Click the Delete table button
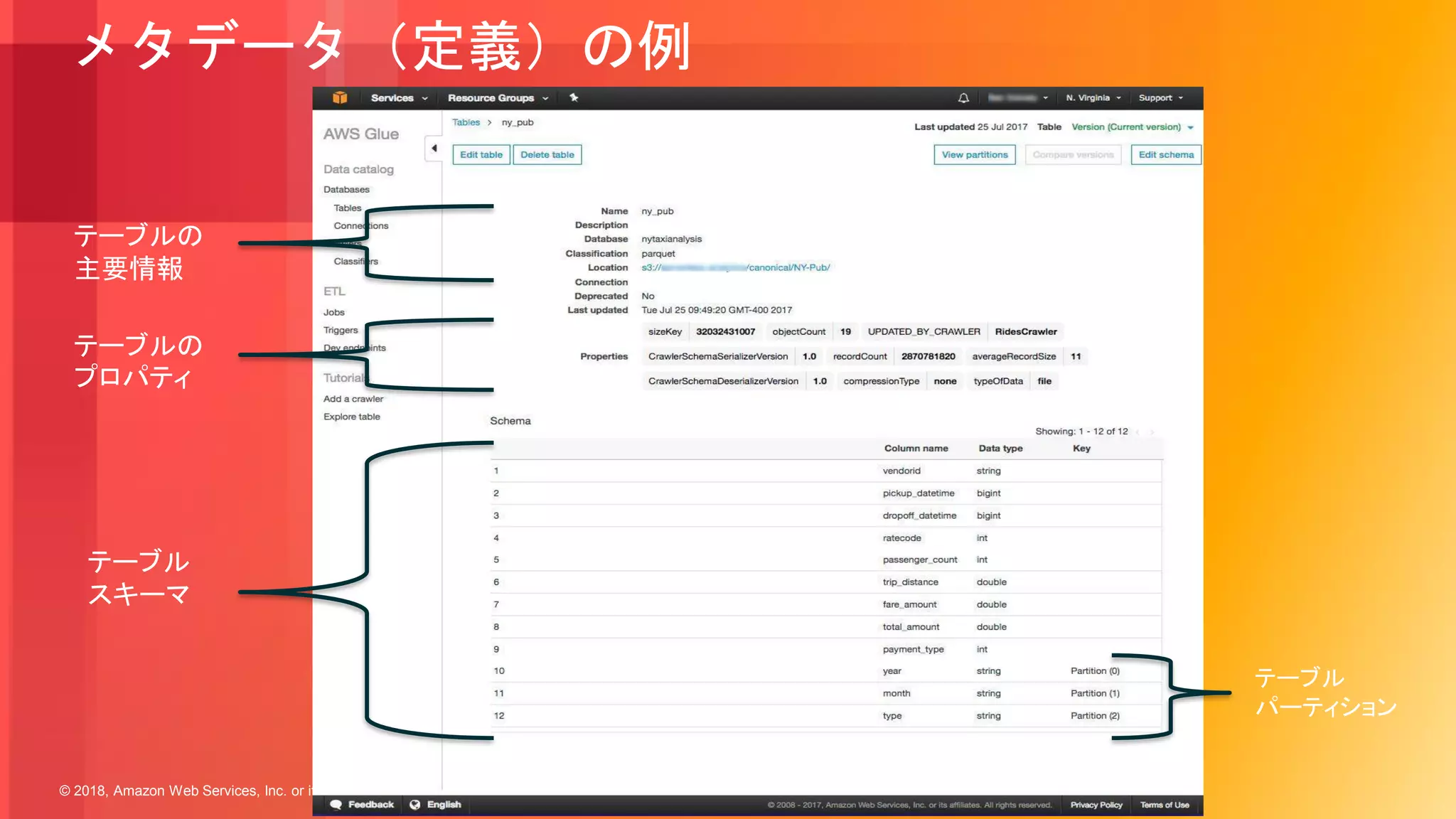 pos(547,155)
